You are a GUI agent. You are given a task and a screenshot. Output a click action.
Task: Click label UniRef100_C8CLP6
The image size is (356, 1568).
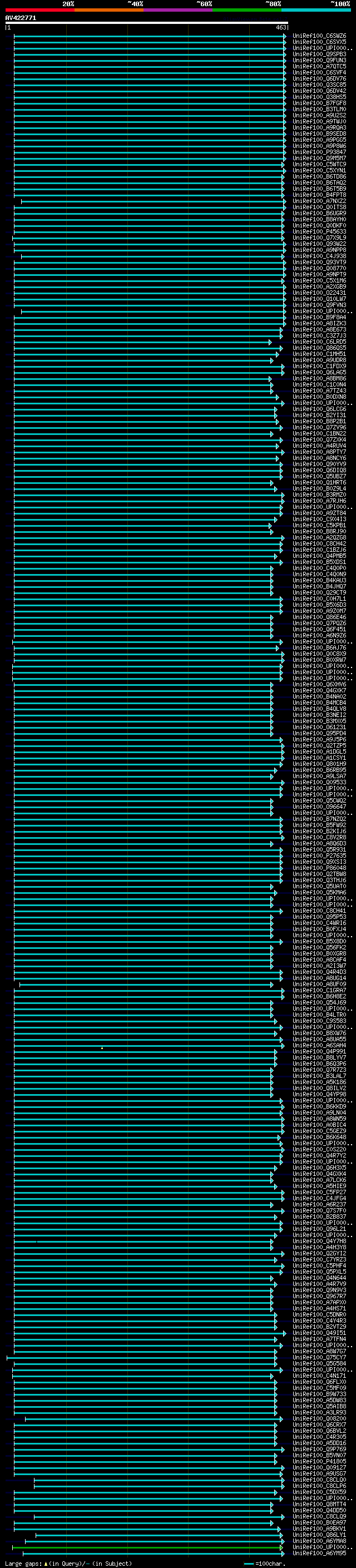(x=319, y=1485)
